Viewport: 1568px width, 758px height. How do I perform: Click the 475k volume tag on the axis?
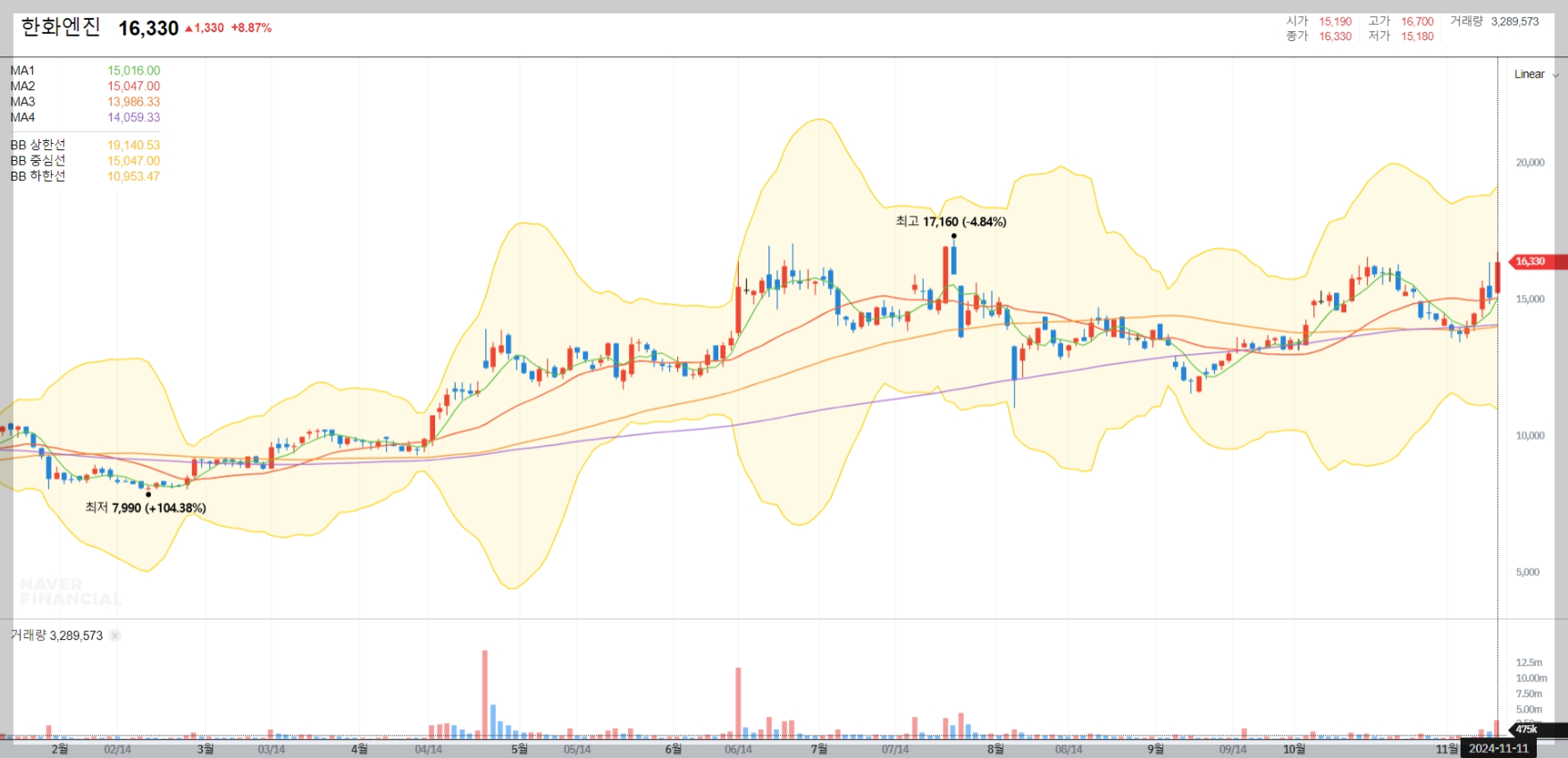click(x=1536, y=729)
